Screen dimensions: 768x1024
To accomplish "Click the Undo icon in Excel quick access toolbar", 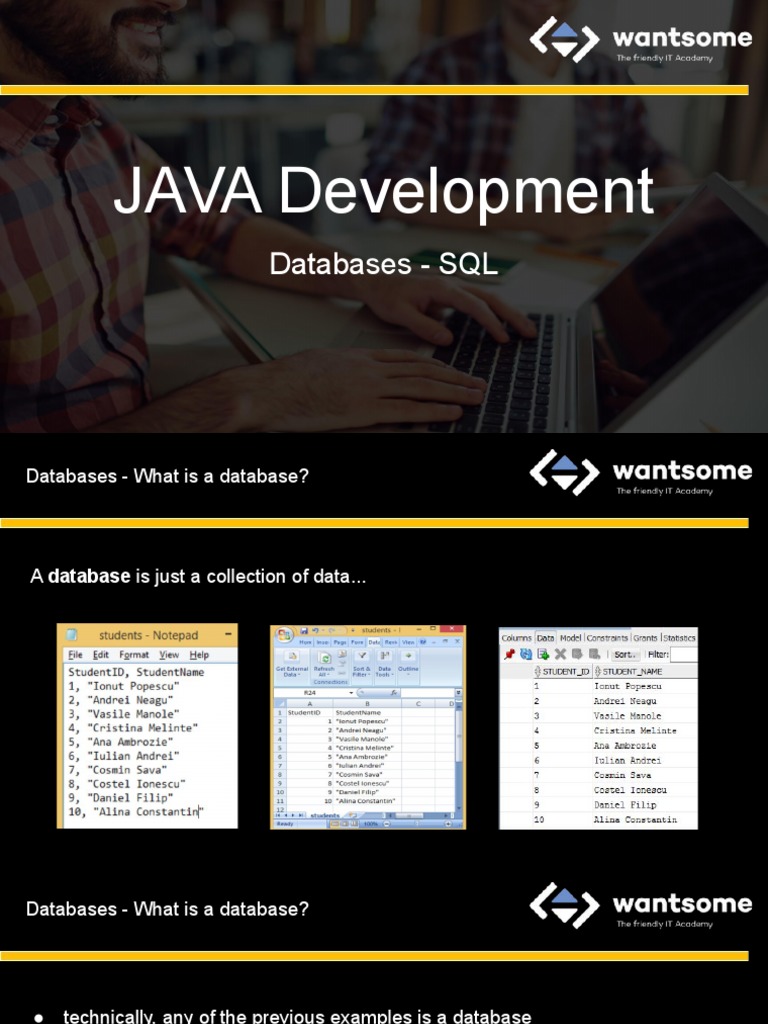I will point(315,631).
